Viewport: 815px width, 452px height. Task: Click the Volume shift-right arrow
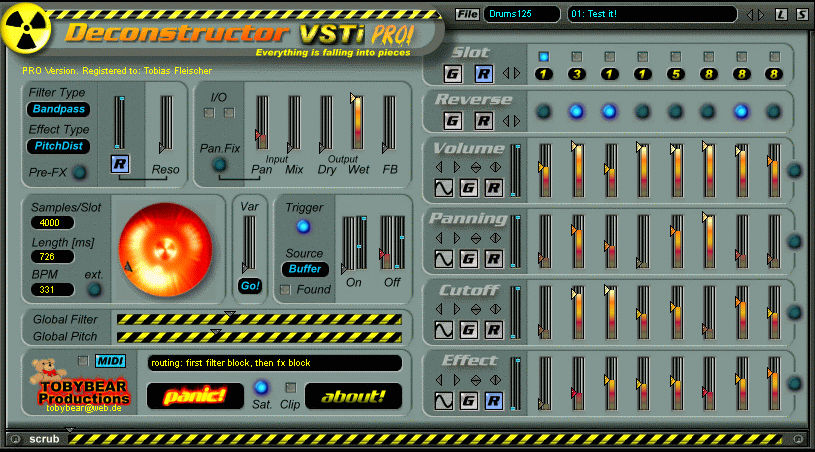coord(457,167)
